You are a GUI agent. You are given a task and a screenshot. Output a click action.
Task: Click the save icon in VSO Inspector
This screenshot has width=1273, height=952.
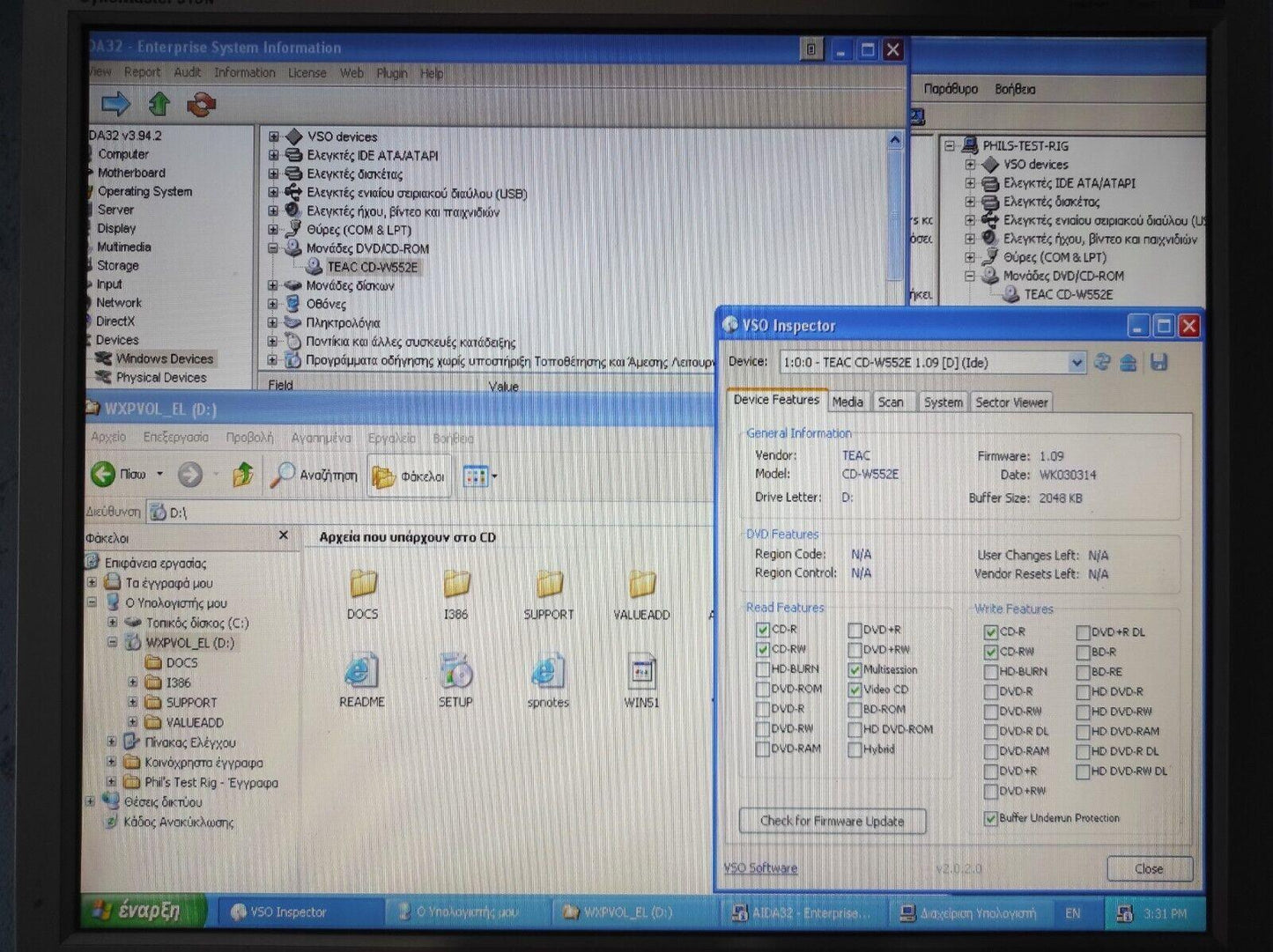point(1158,363)
